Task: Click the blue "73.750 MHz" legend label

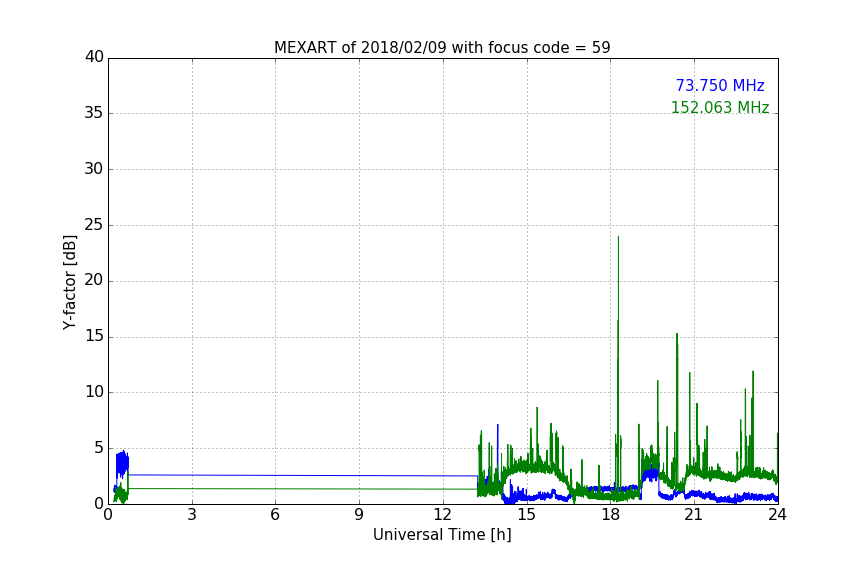Action: [x=720, y=86]
